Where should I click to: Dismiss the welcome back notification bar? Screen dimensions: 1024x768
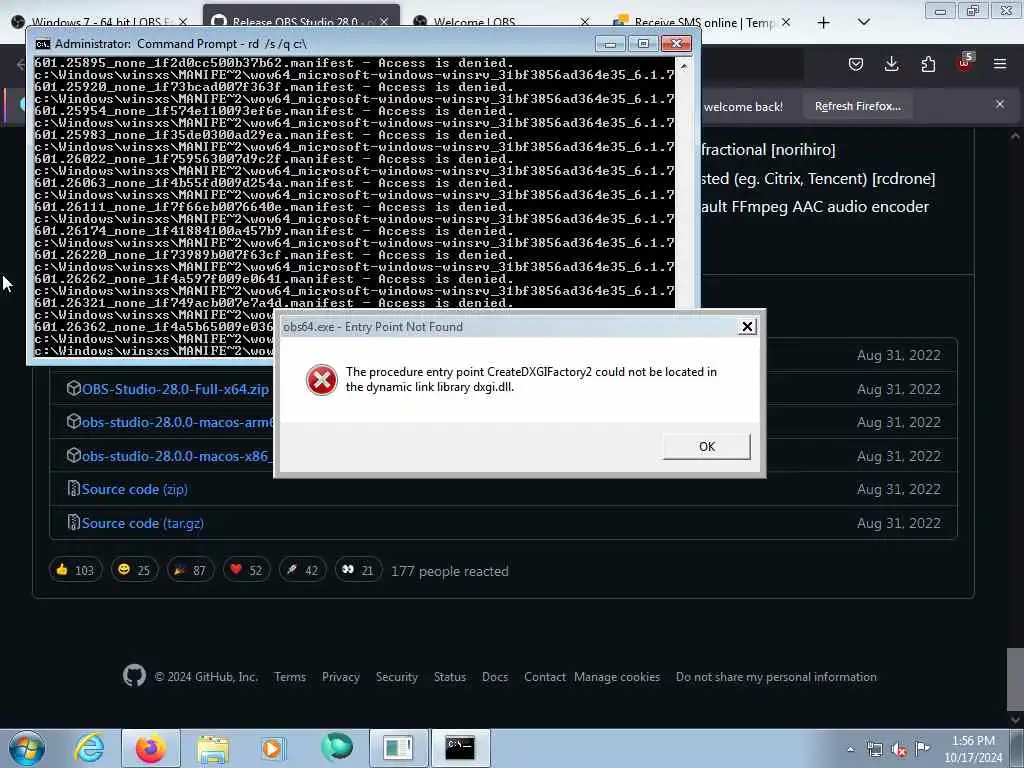click(x=1000, y=104)
